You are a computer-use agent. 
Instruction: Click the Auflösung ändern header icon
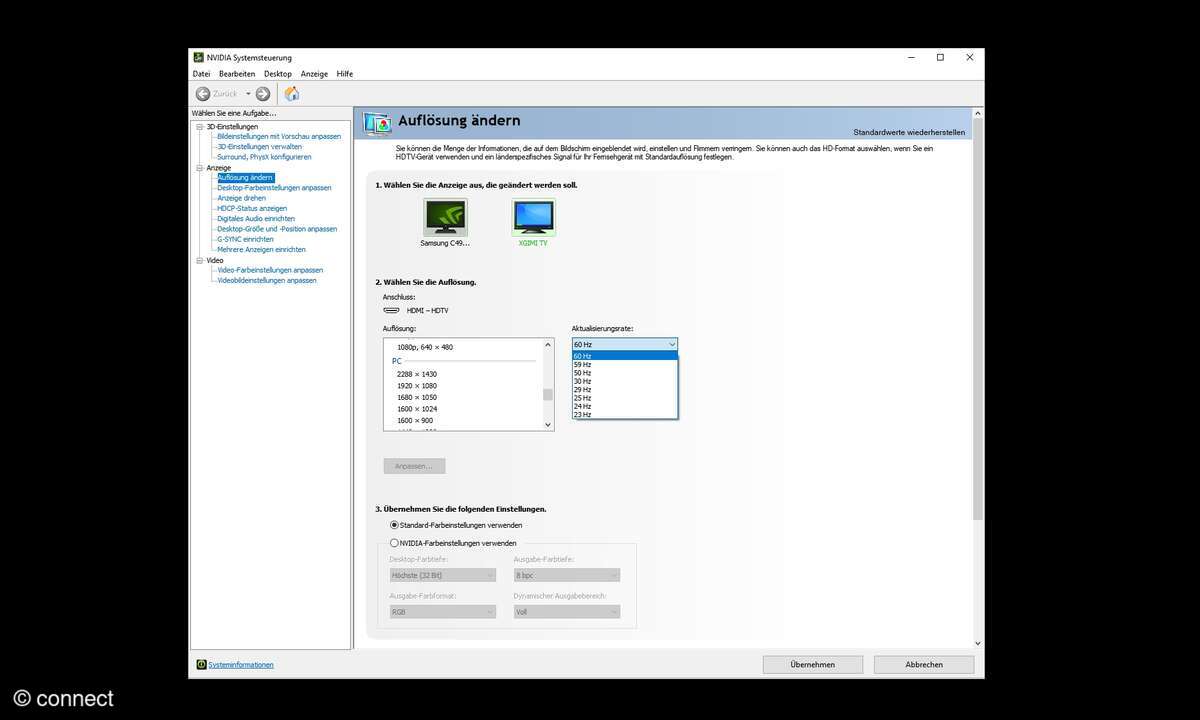point(378,122)
